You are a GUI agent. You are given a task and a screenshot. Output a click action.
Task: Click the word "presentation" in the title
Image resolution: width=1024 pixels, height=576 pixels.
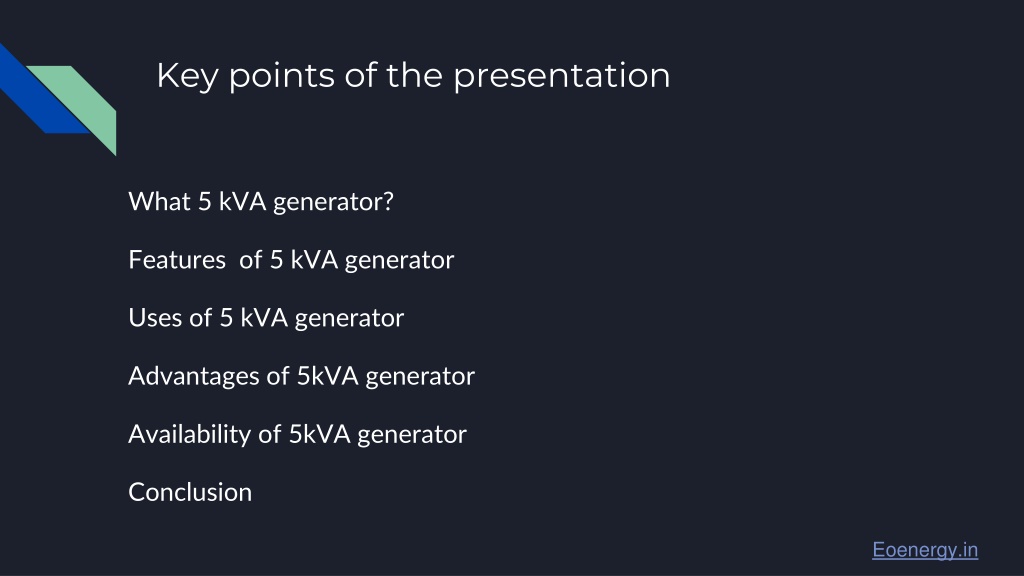(562, 76)
